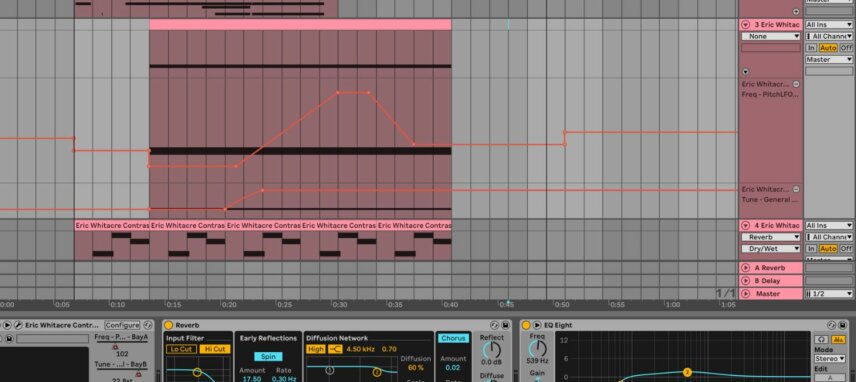
Task: Set track 4 monitoring to Auto
Action: click(x=828, y=249)
